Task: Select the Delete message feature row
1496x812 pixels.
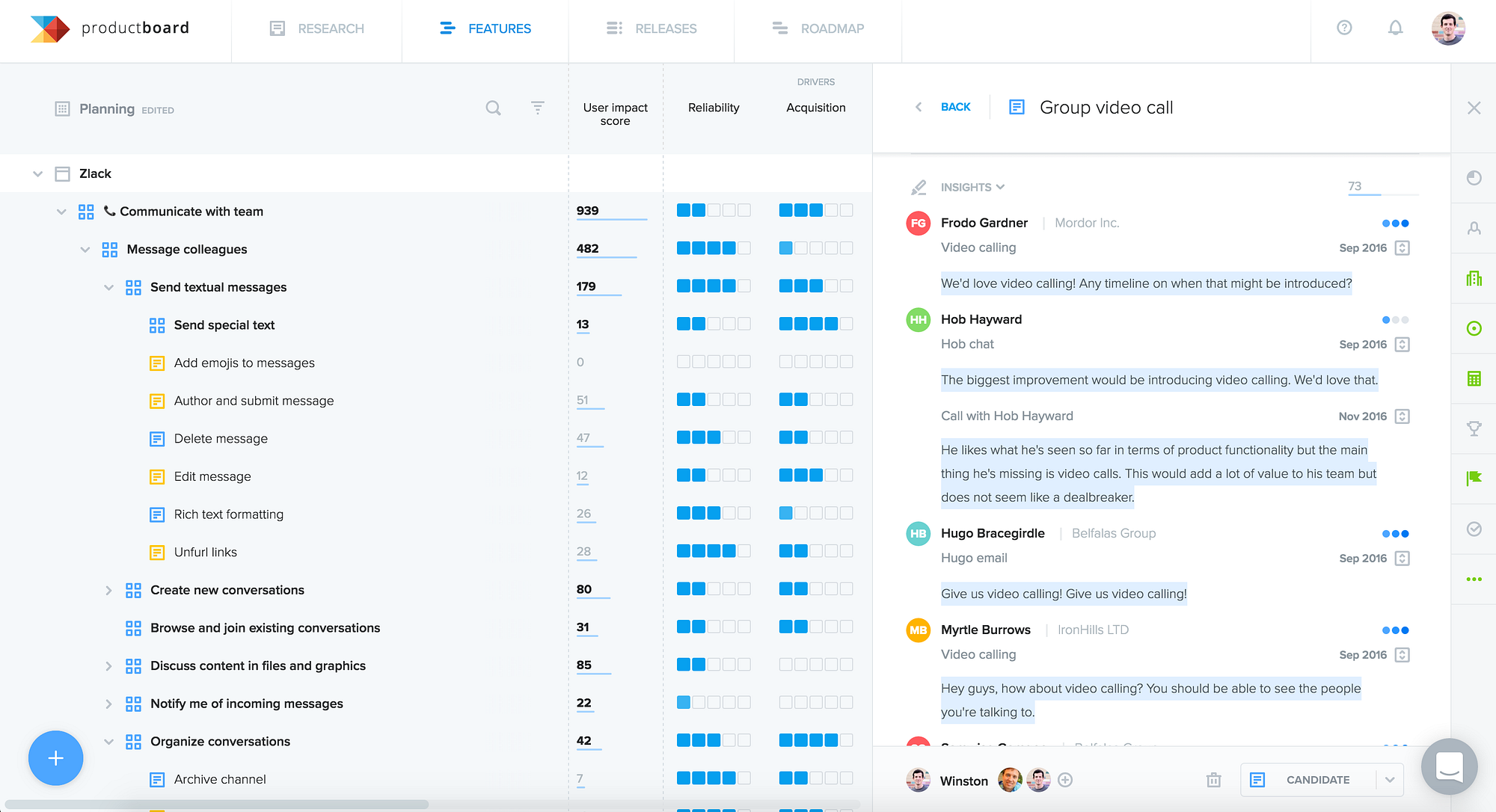Action: tap(284, 439)
